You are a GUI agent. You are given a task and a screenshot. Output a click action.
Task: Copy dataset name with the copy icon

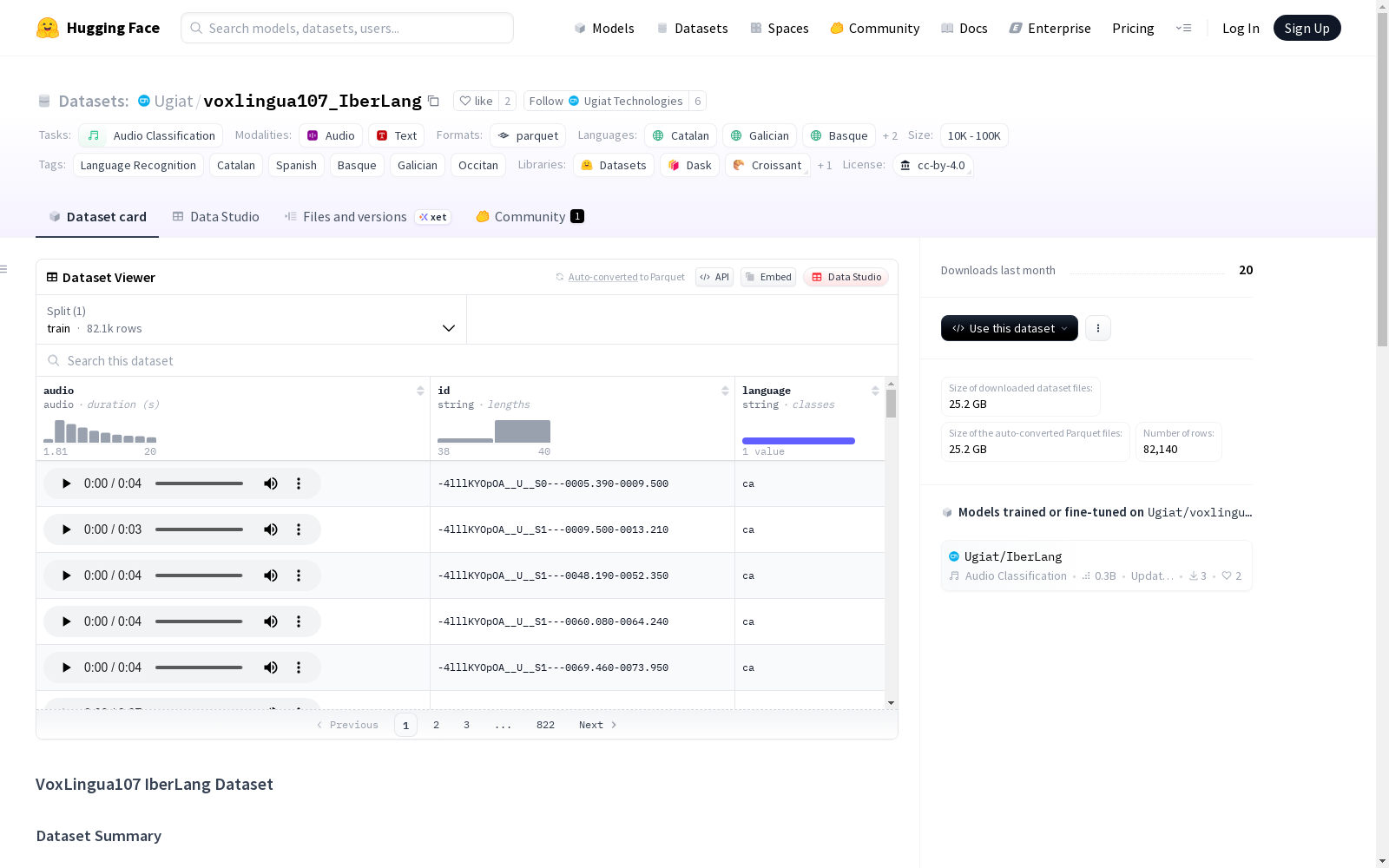433,101
